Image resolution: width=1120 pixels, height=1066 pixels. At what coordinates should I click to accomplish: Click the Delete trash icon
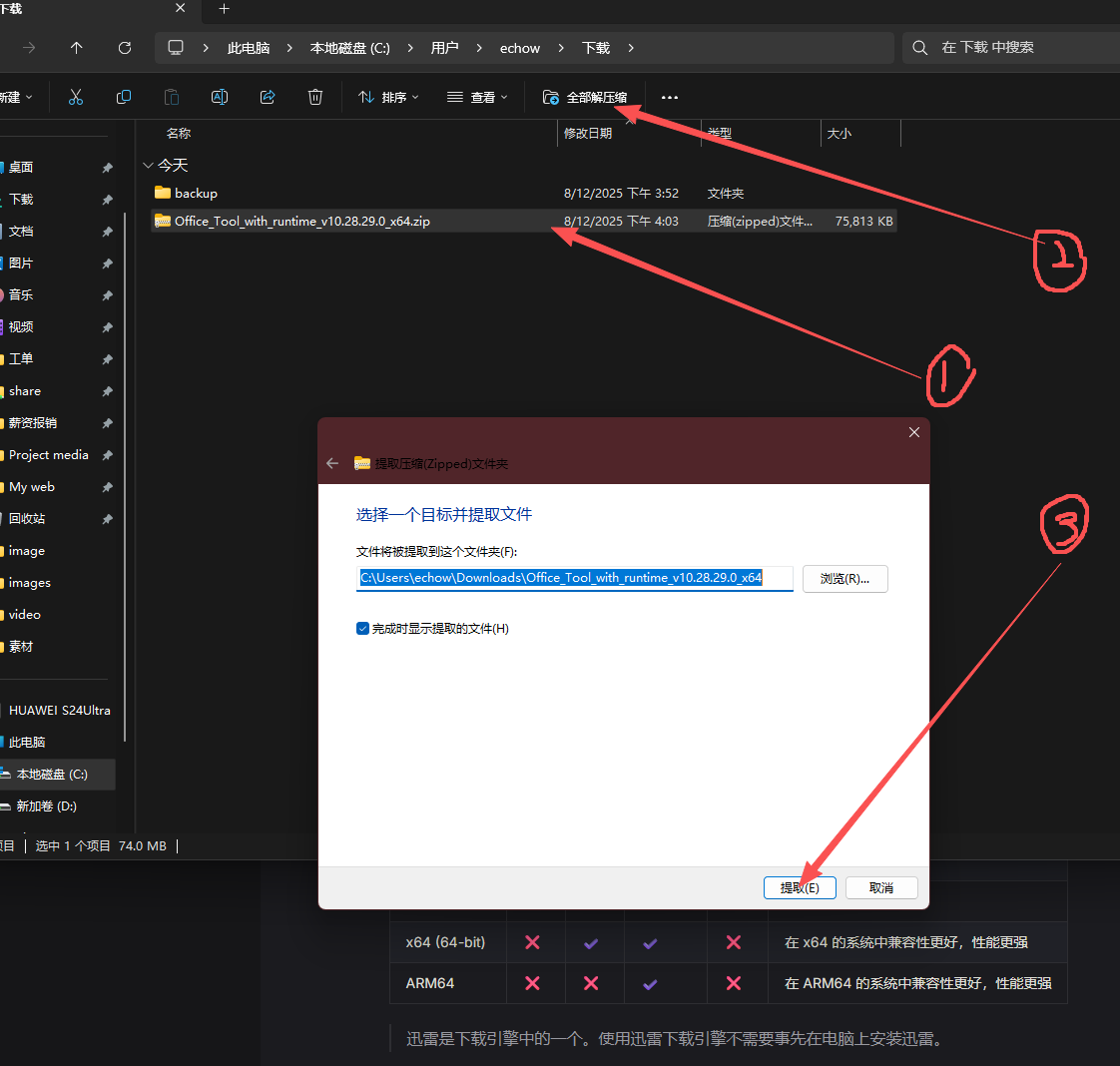coord(315,97)
